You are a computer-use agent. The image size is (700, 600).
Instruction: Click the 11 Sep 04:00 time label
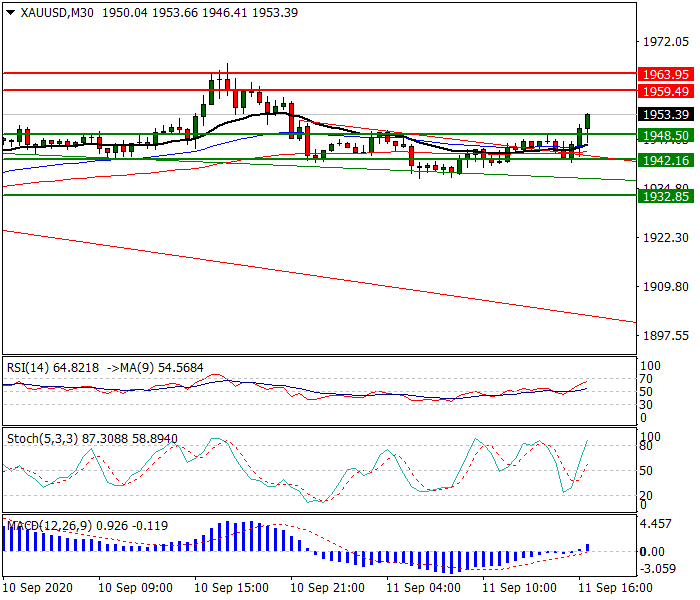423,588
